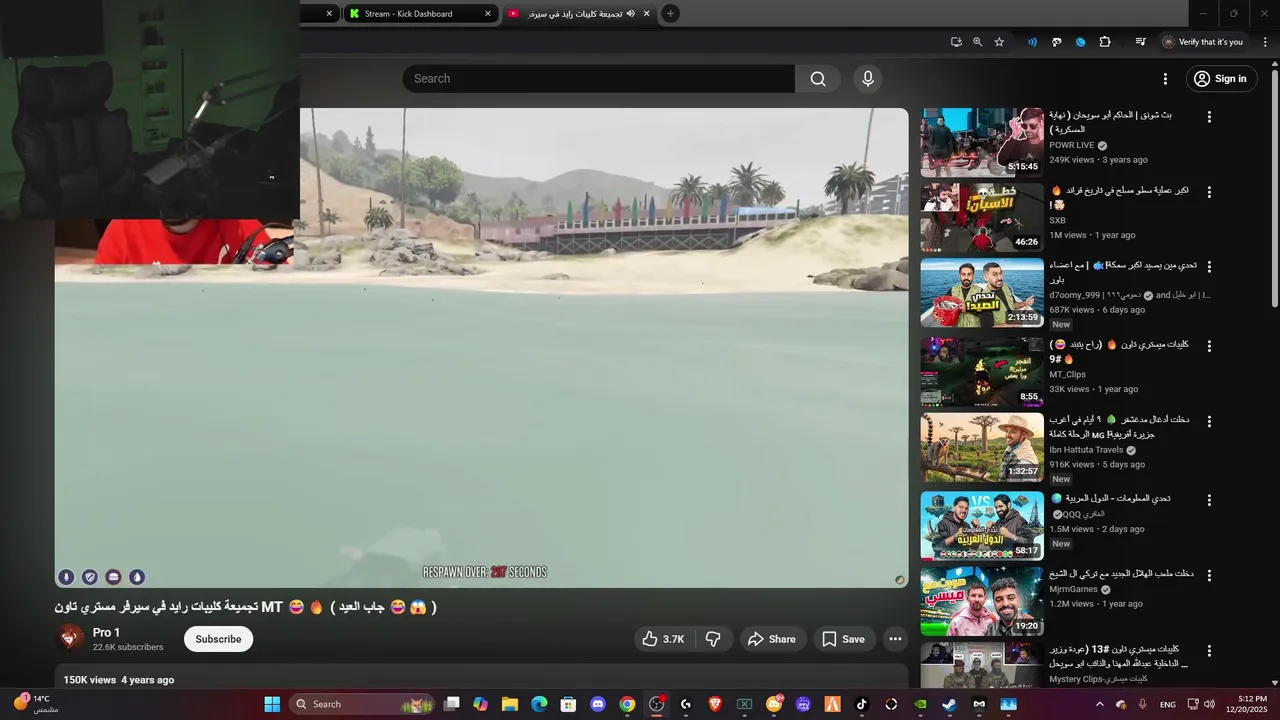
Task: Play the 58:17 Arab countries quiz thumbnail
Action: click(982, 526)
